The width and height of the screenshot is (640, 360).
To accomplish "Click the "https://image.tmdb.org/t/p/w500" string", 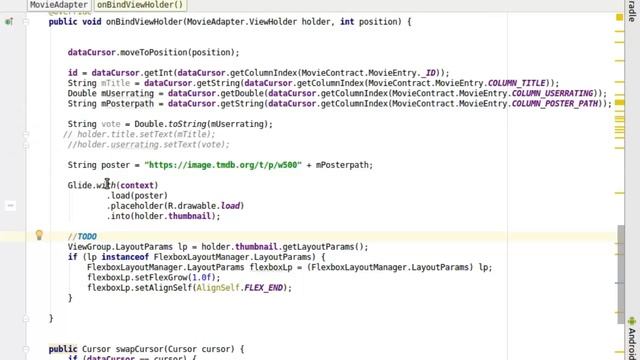I will click(223, 165).
